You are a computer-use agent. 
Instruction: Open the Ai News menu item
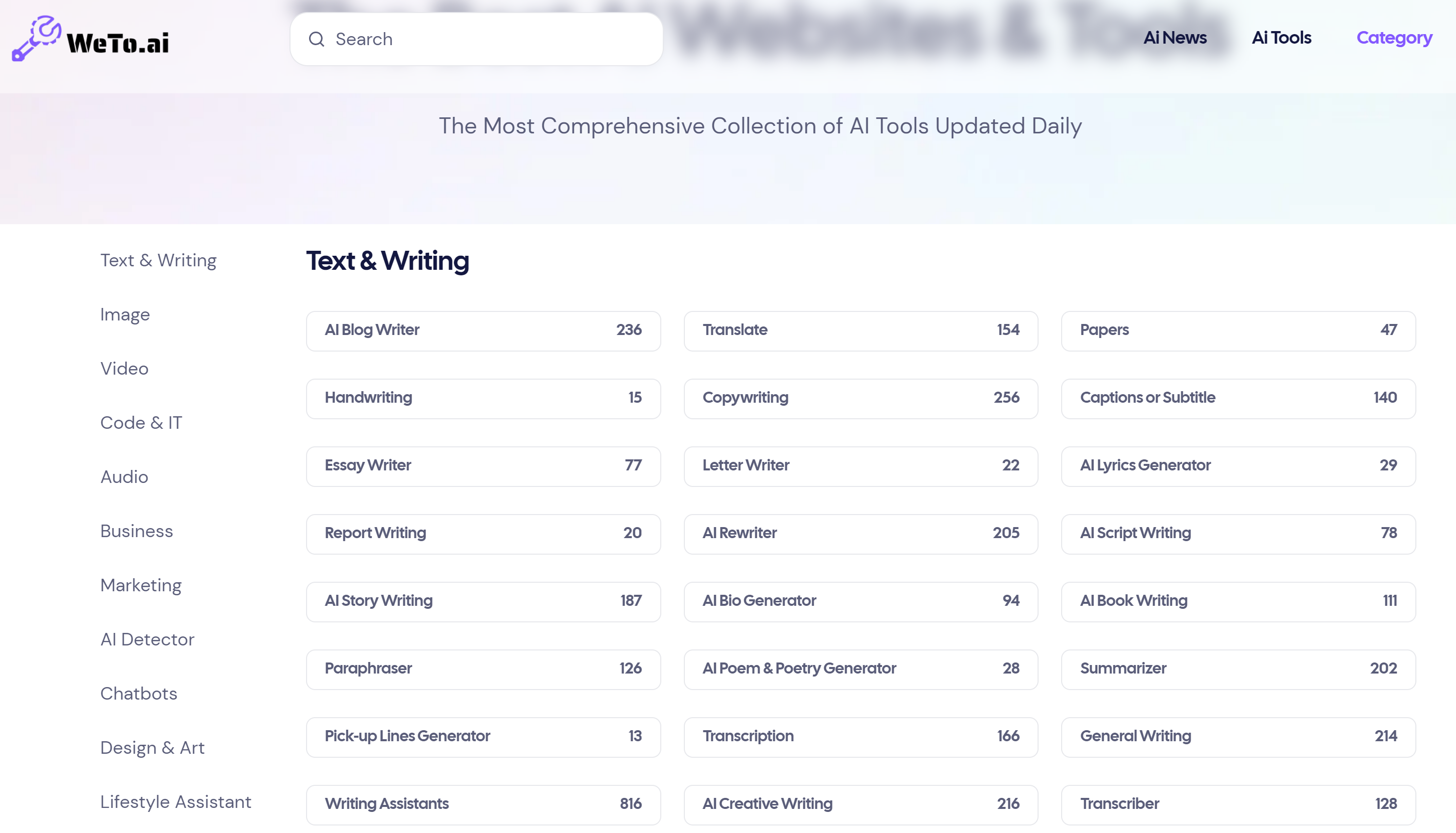(1175, 38)
